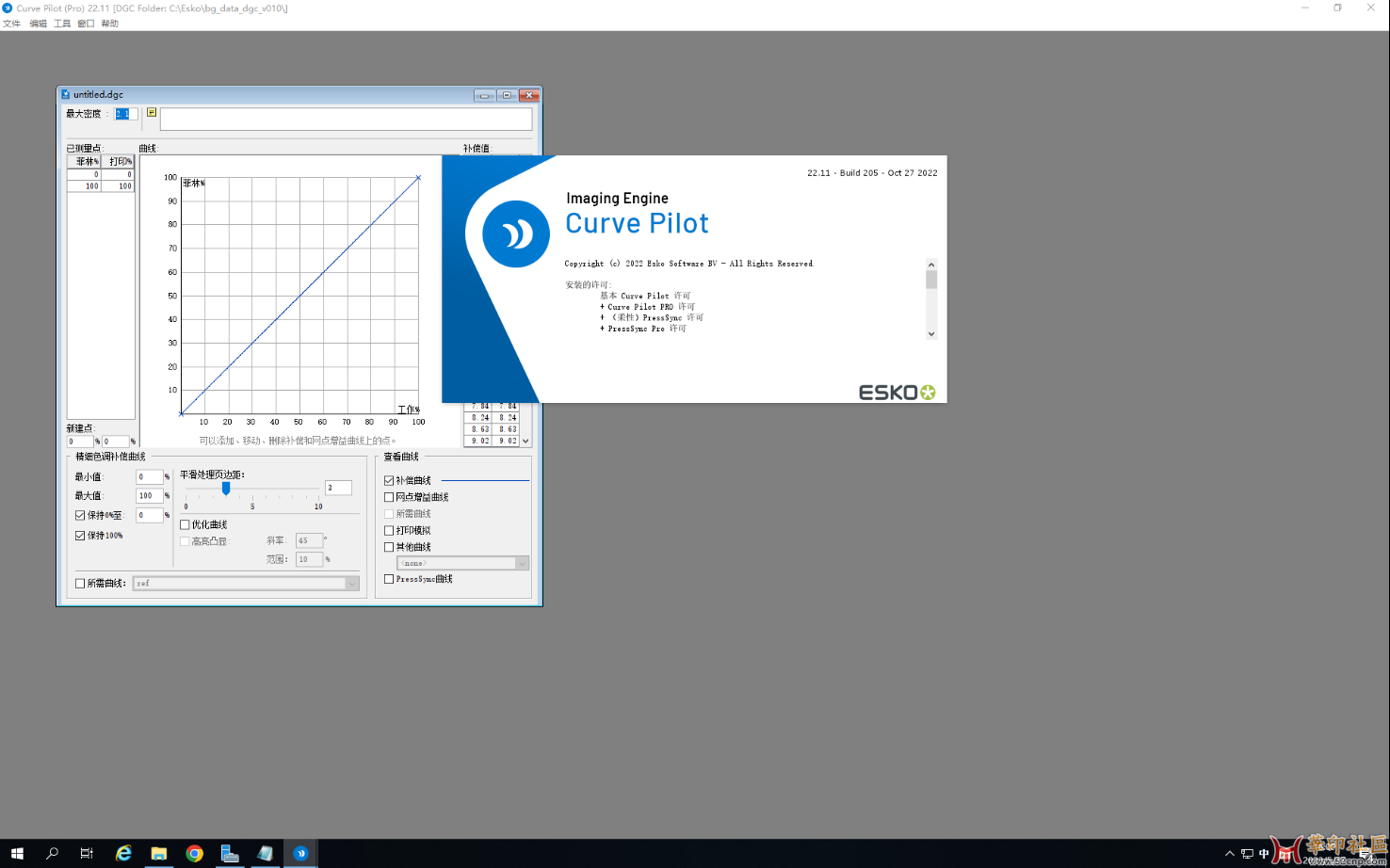Click the 最大密度 value field
Screen dimensions: 1390x868
[x=126, y=114]
